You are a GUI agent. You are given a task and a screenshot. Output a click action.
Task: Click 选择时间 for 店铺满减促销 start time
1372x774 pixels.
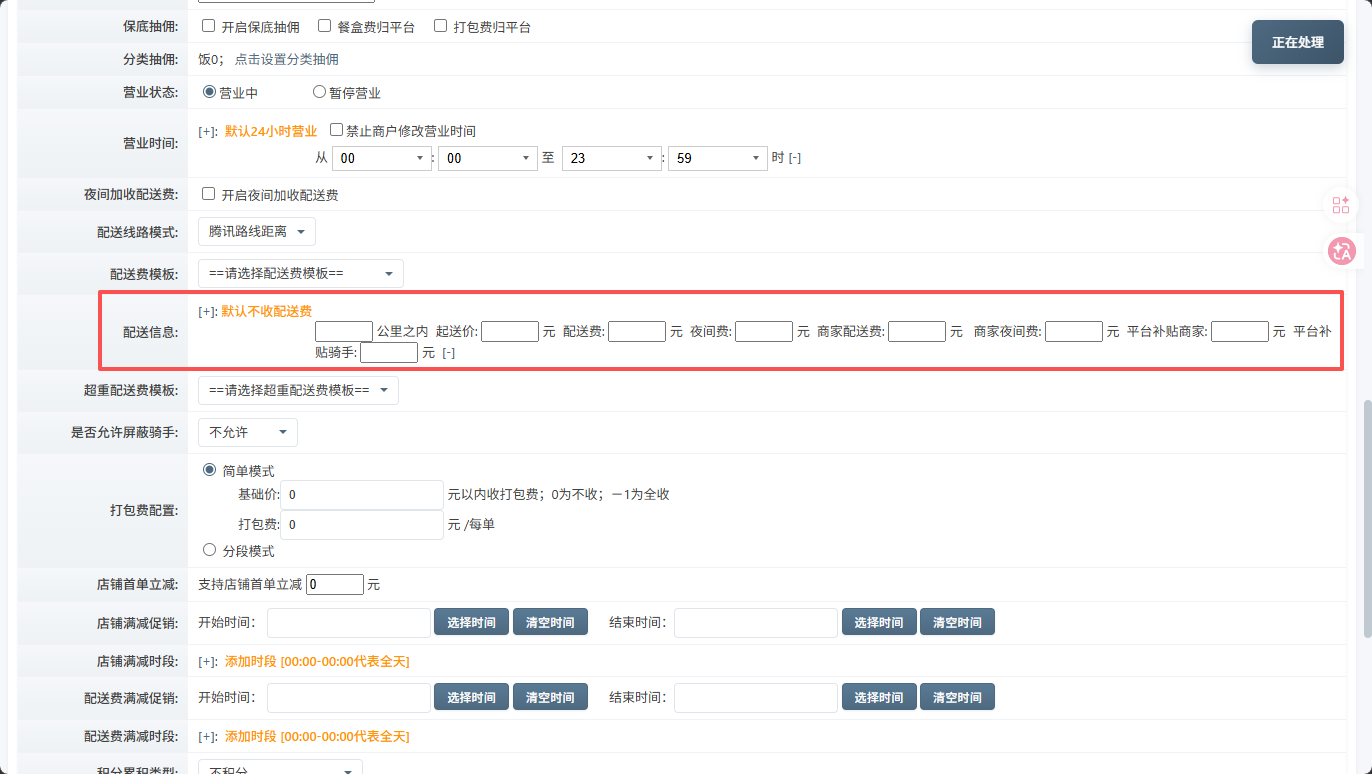pyautogui.click(x=471, y=622)
